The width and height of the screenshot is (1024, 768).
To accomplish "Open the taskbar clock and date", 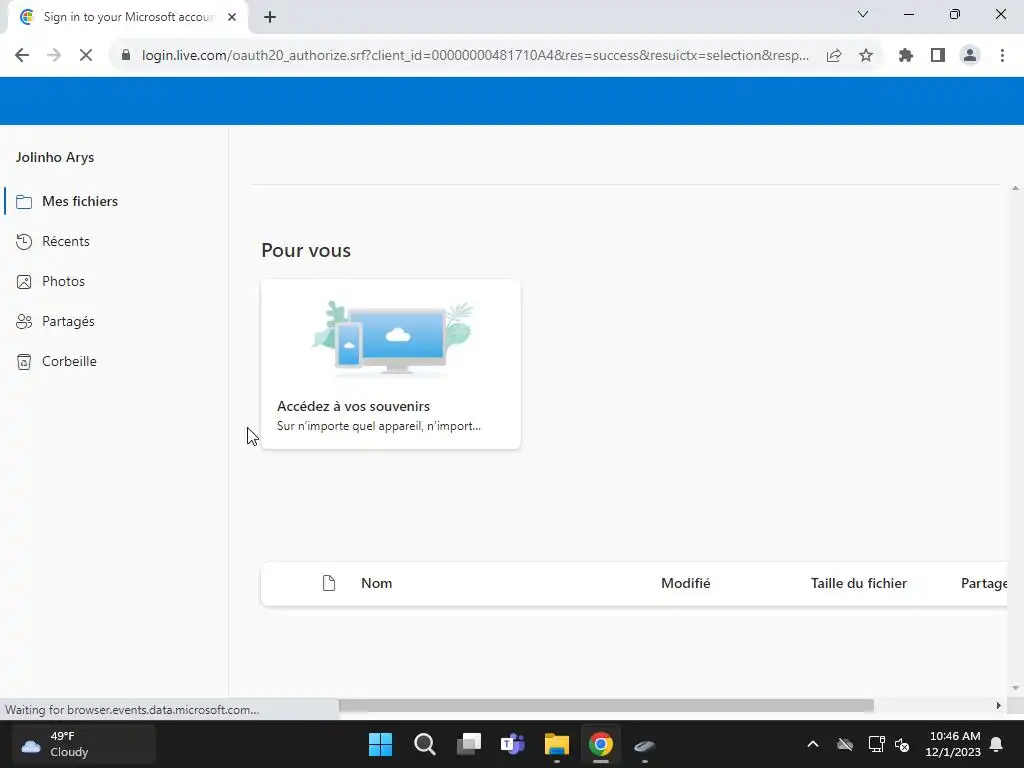I will (x=953, y=744).
